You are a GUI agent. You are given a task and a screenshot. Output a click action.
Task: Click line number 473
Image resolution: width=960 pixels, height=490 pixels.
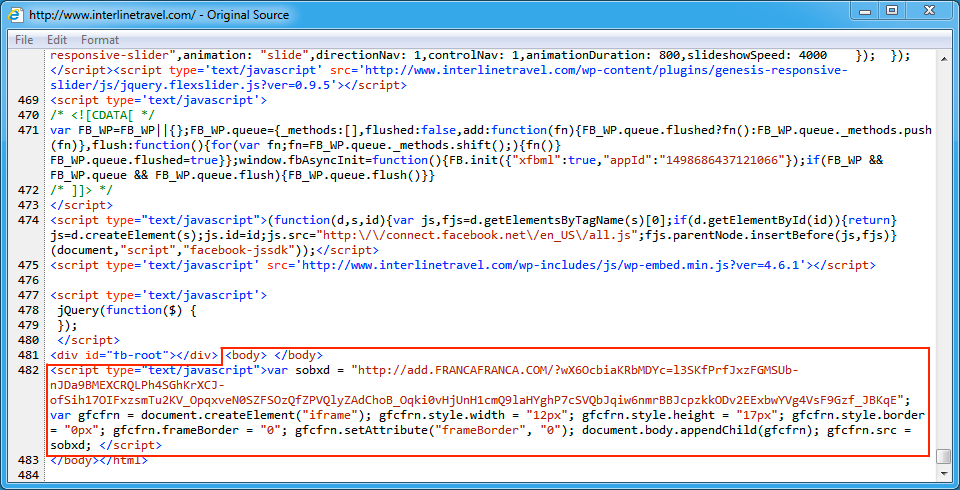pos(28,205)
